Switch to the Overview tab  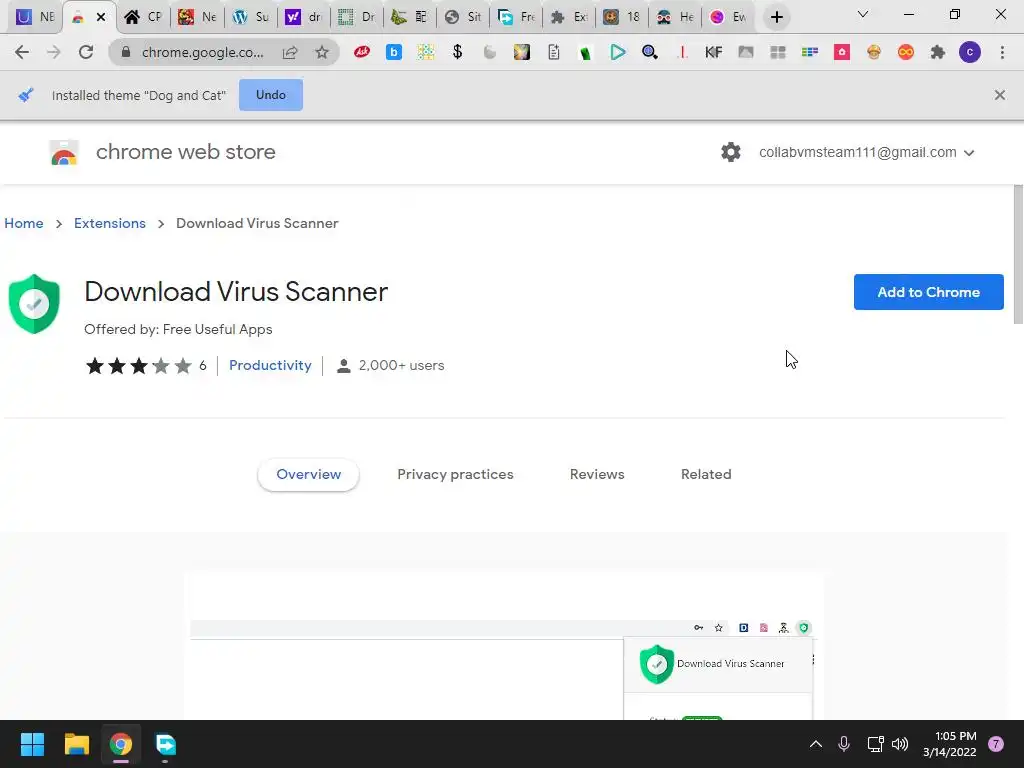[308, 474]
